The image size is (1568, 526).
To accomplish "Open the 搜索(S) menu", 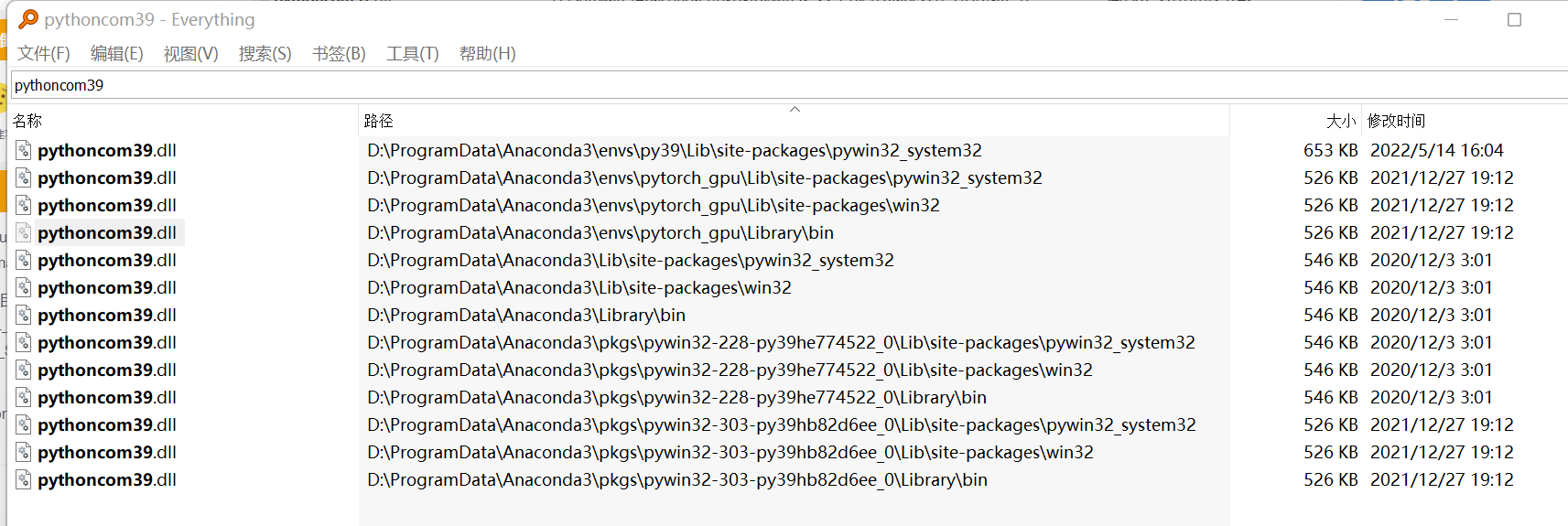I will [265, 54].
